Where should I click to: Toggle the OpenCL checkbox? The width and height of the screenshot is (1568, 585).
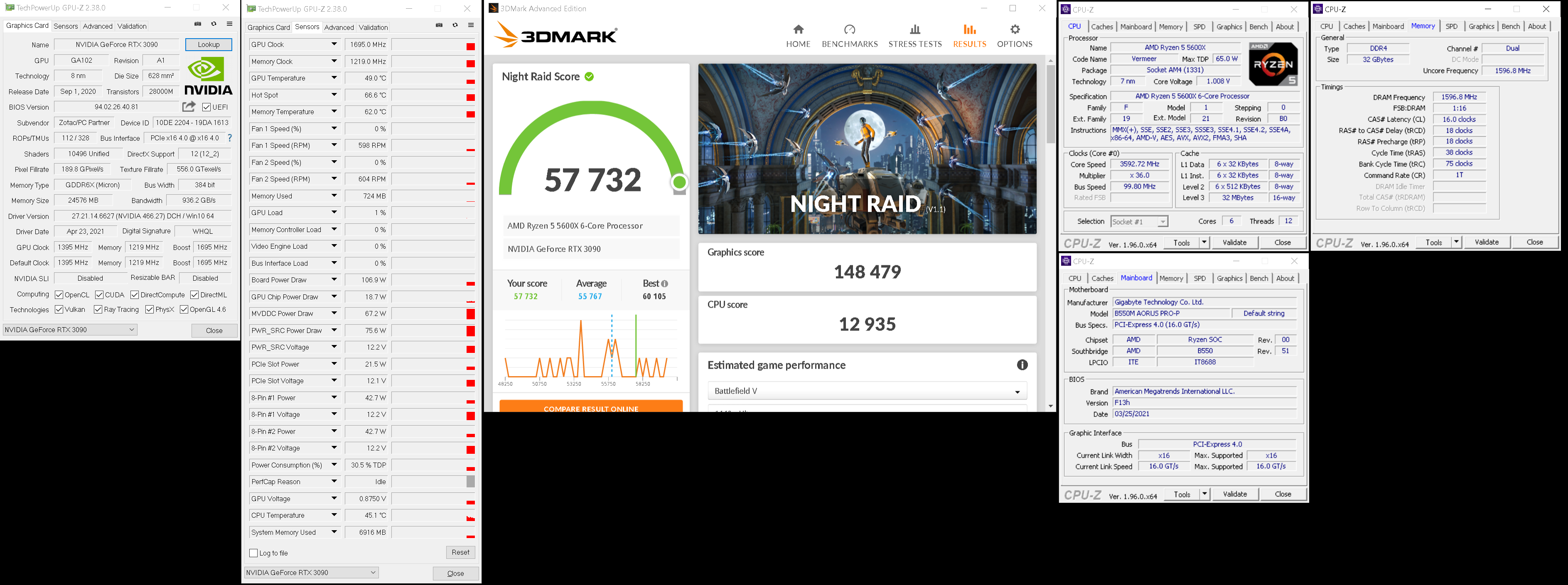click(59, 295)
